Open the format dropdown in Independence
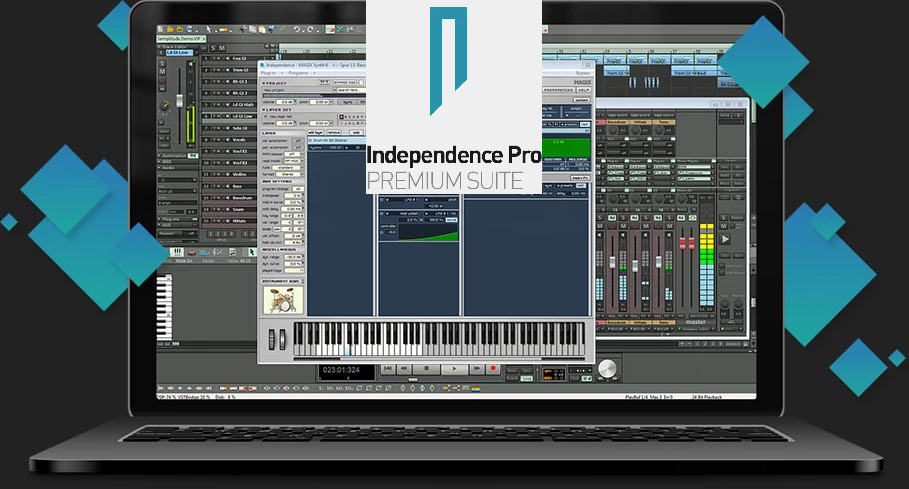 point(289,174)
